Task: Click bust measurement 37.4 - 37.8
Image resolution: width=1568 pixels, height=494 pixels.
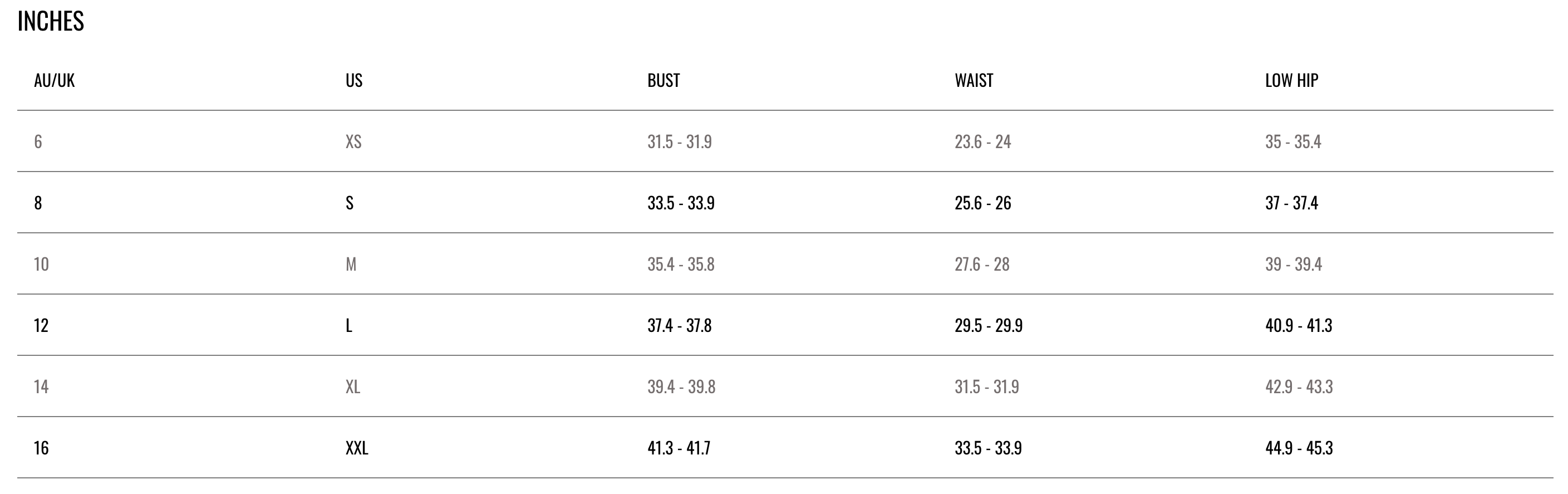Action: coord(679,326)
